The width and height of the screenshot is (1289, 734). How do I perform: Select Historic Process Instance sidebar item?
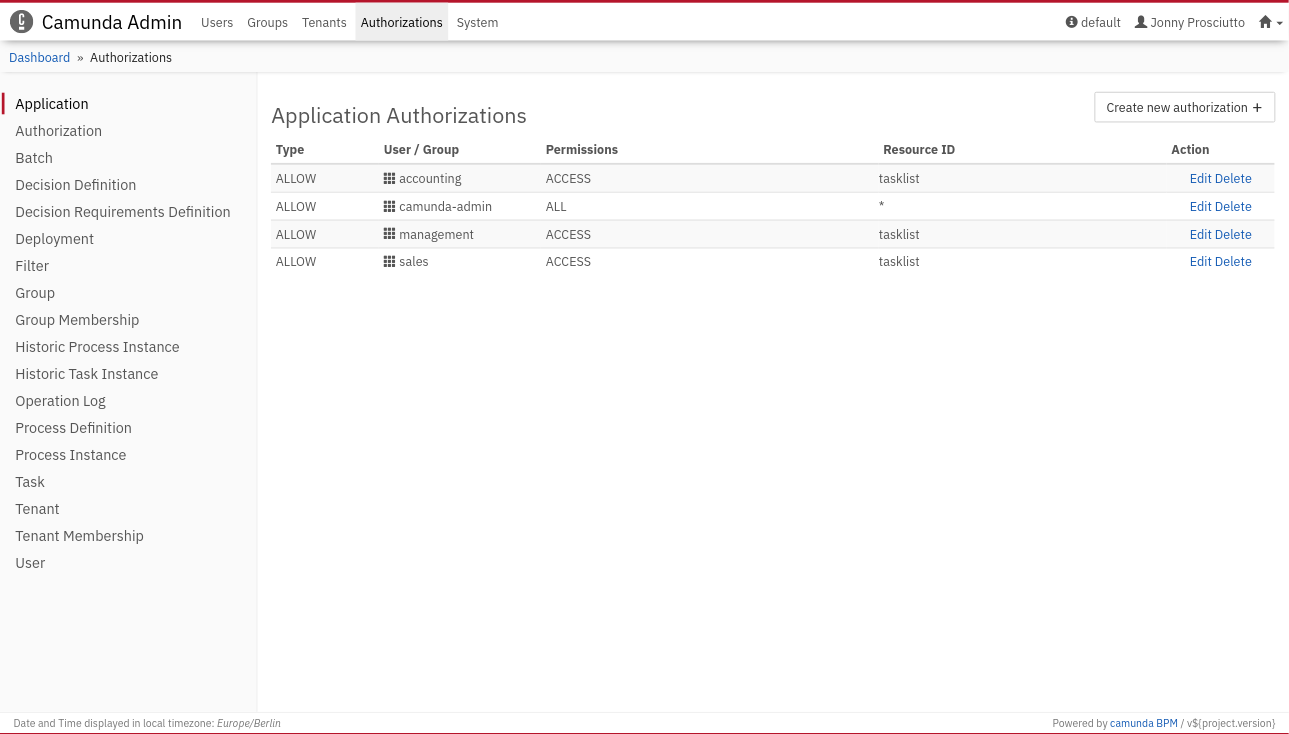97,347
